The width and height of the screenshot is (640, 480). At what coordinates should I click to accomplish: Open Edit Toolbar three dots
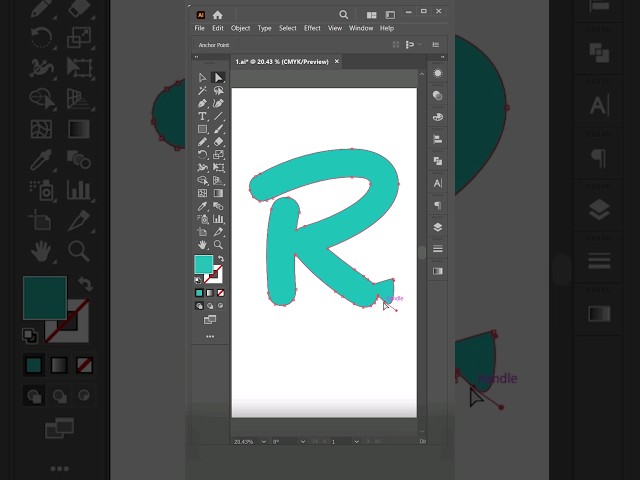210,337
